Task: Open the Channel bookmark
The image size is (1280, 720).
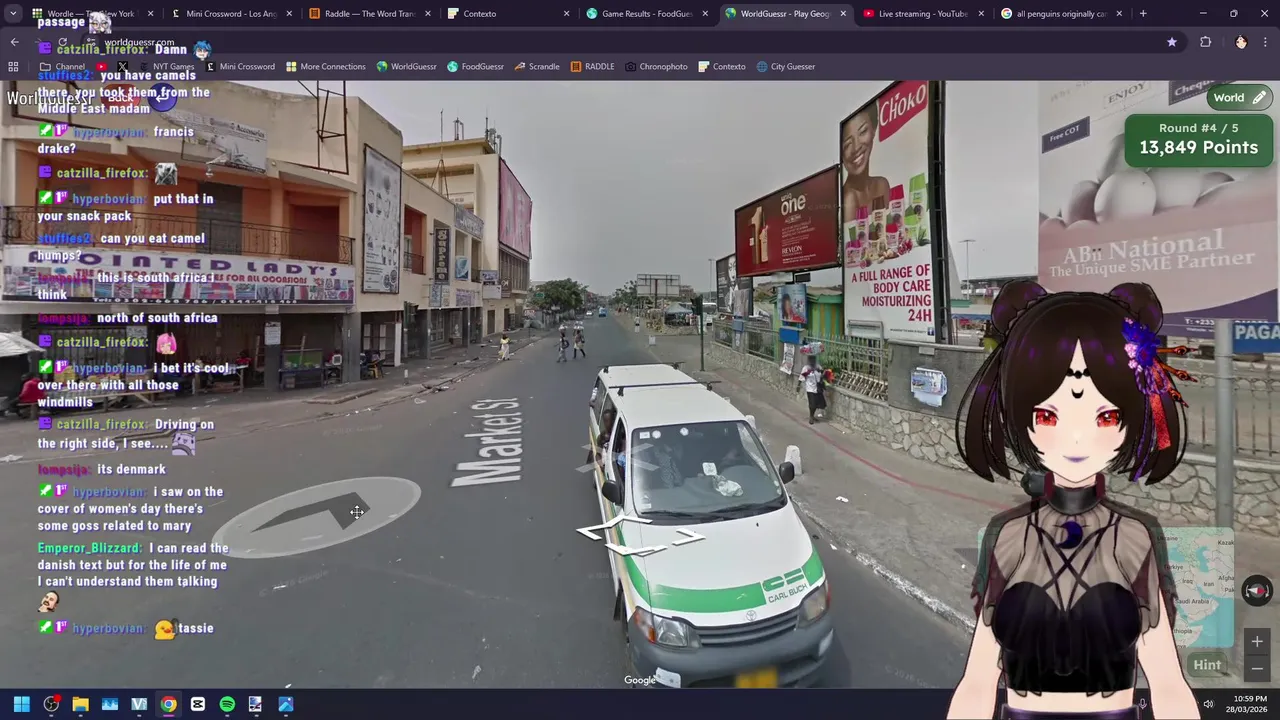Action: click(62, 66)
